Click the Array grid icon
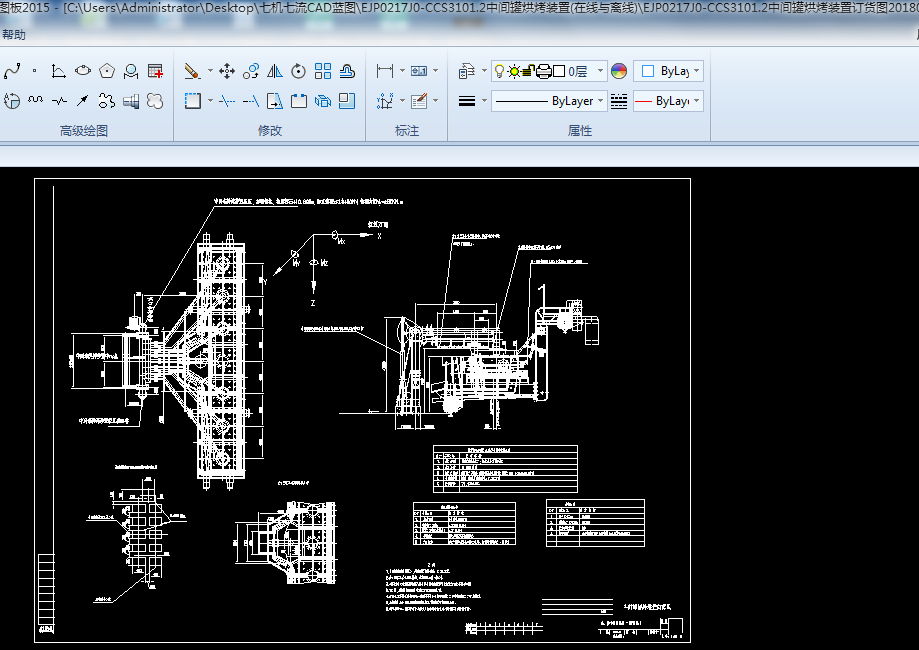The width and height of the screenshot is (919, 650). [x=323, y=71]
